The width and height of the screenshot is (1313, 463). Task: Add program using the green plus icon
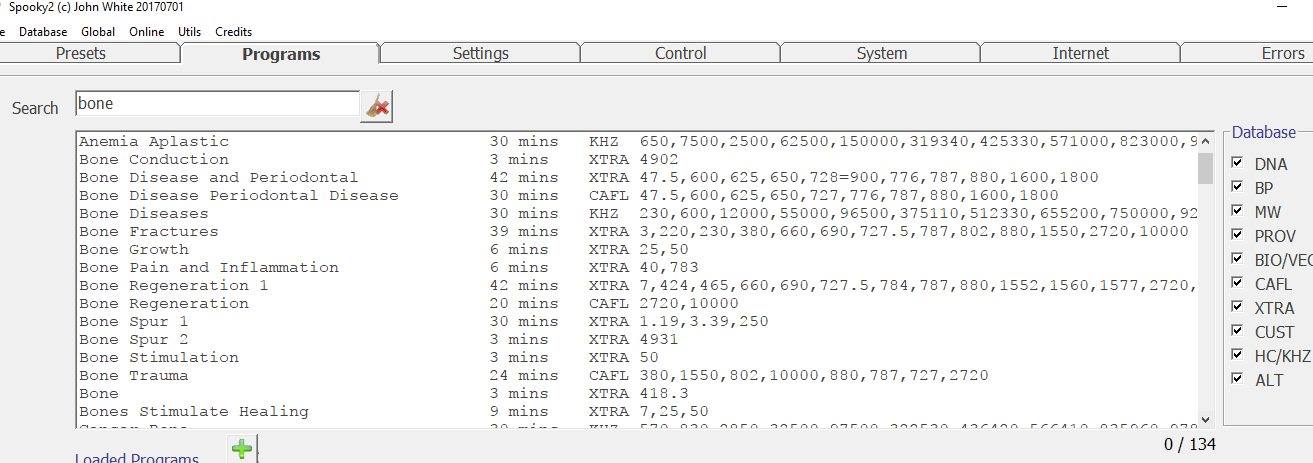tap(241, 449)
